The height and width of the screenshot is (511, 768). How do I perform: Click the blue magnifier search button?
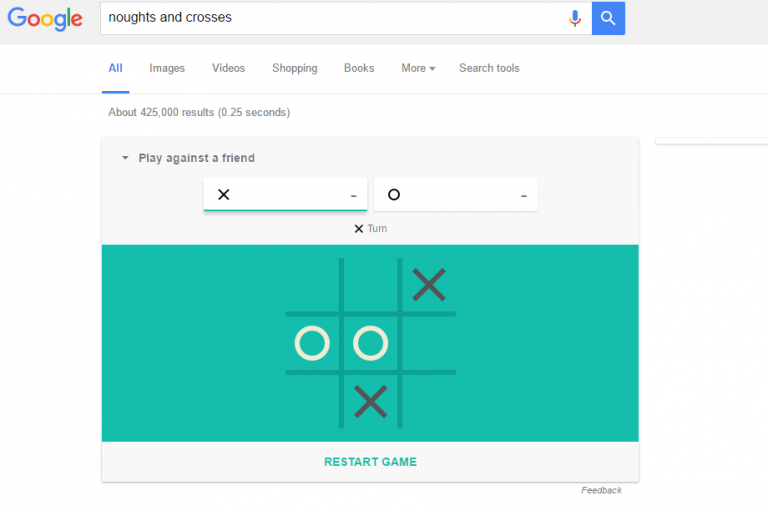pyautogui.click(x=608, y=18)
